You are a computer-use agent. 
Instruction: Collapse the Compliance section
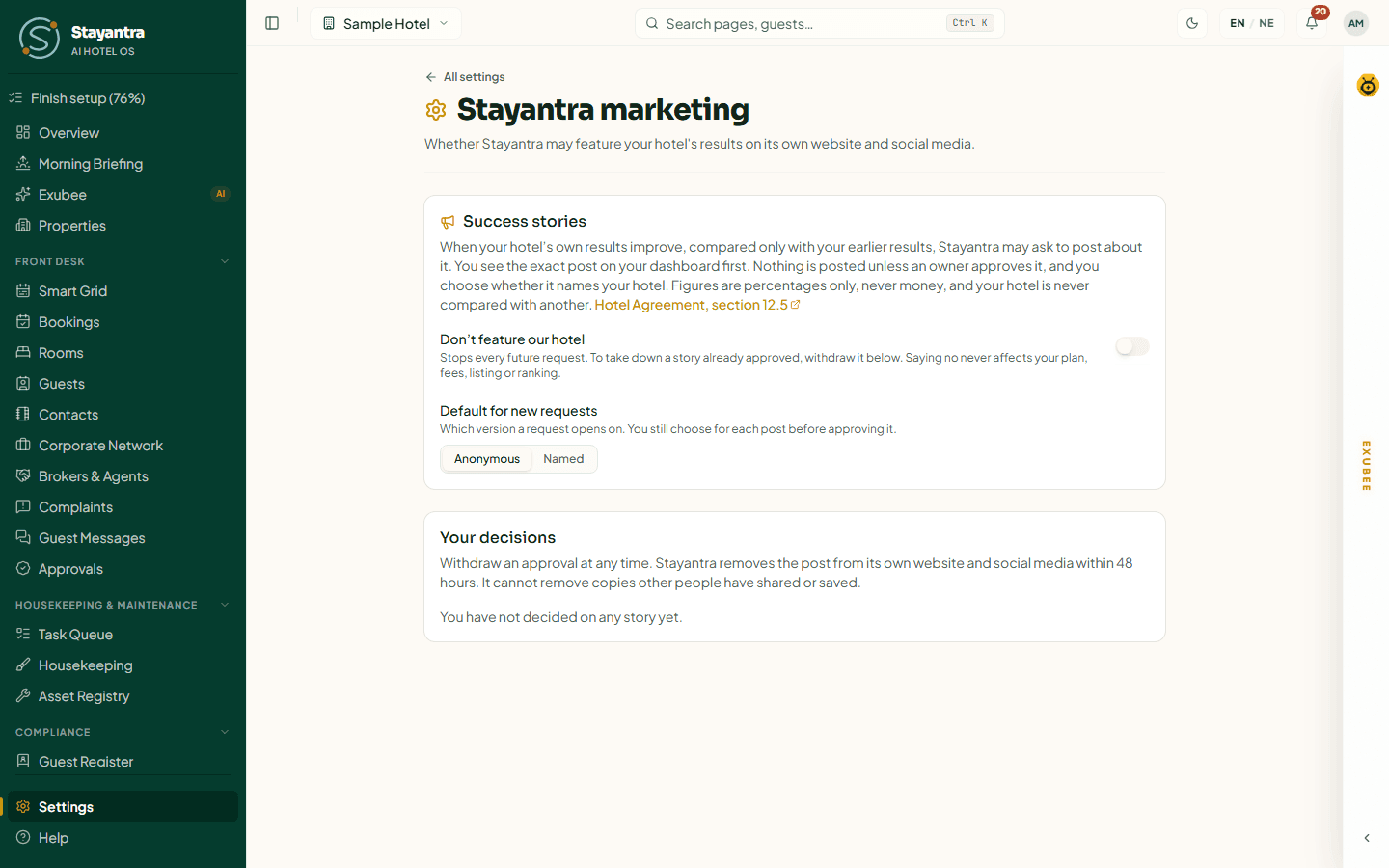[225, 732]
